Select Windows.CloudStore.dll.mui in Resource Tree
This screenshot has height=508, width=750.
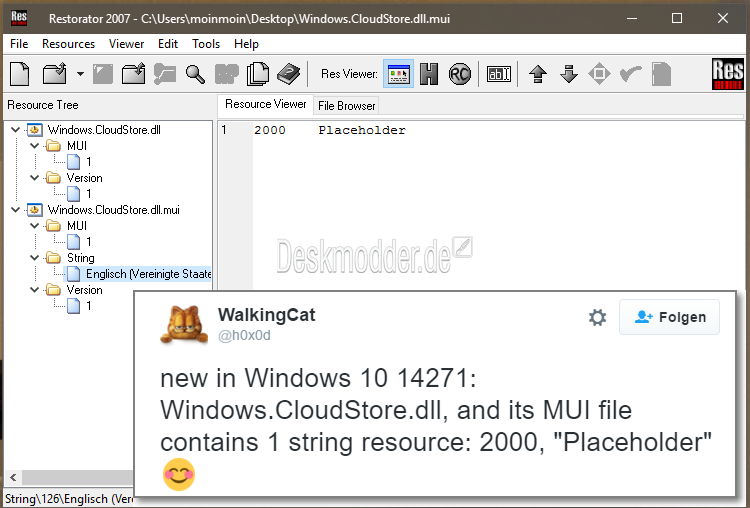[x=114, y=210]
